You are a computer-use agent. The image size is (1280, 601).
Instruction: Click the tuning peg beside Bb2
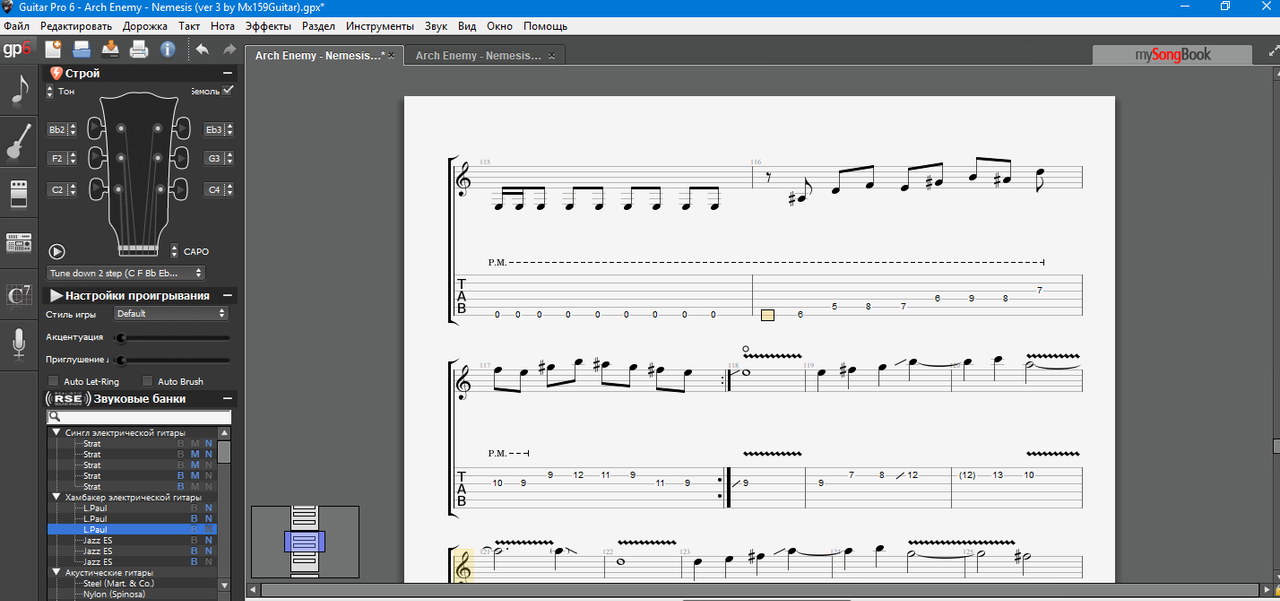(x=96, y=128)
